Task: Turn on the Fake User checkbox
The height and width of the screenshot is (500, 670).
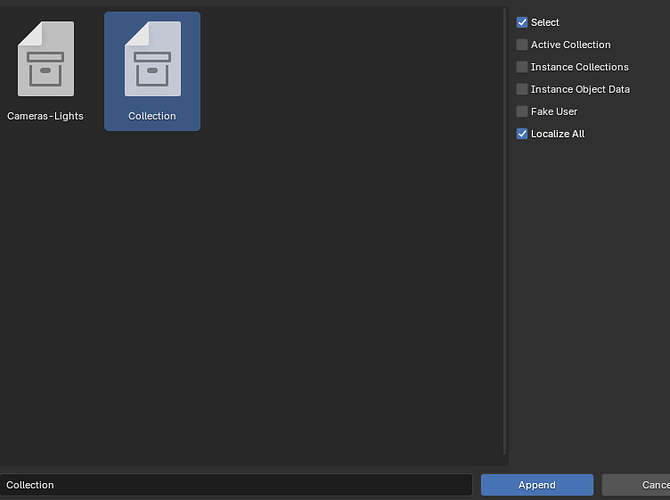Action: (x=522, y=111)
